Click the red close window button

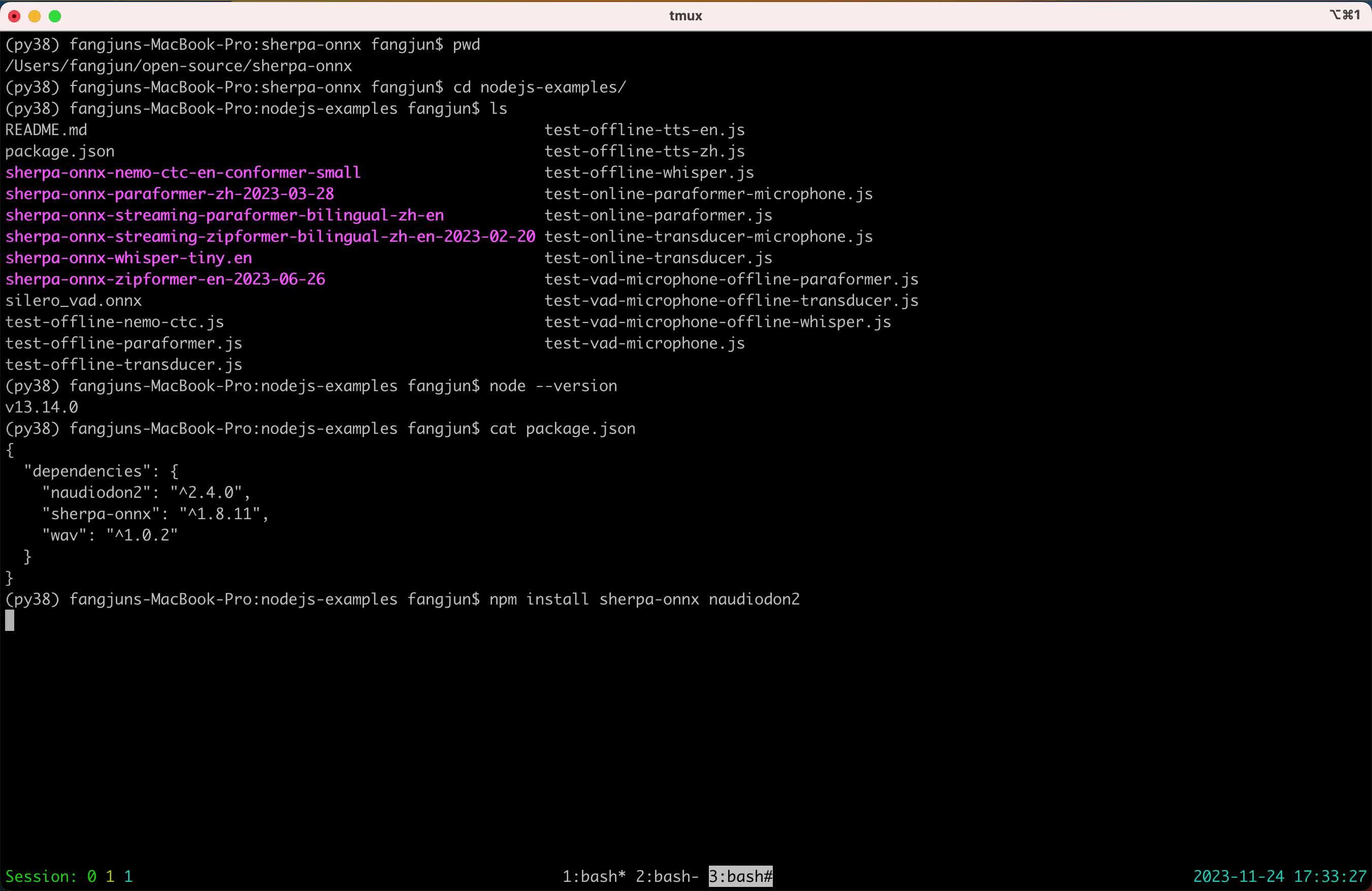(x=14, y=16)
